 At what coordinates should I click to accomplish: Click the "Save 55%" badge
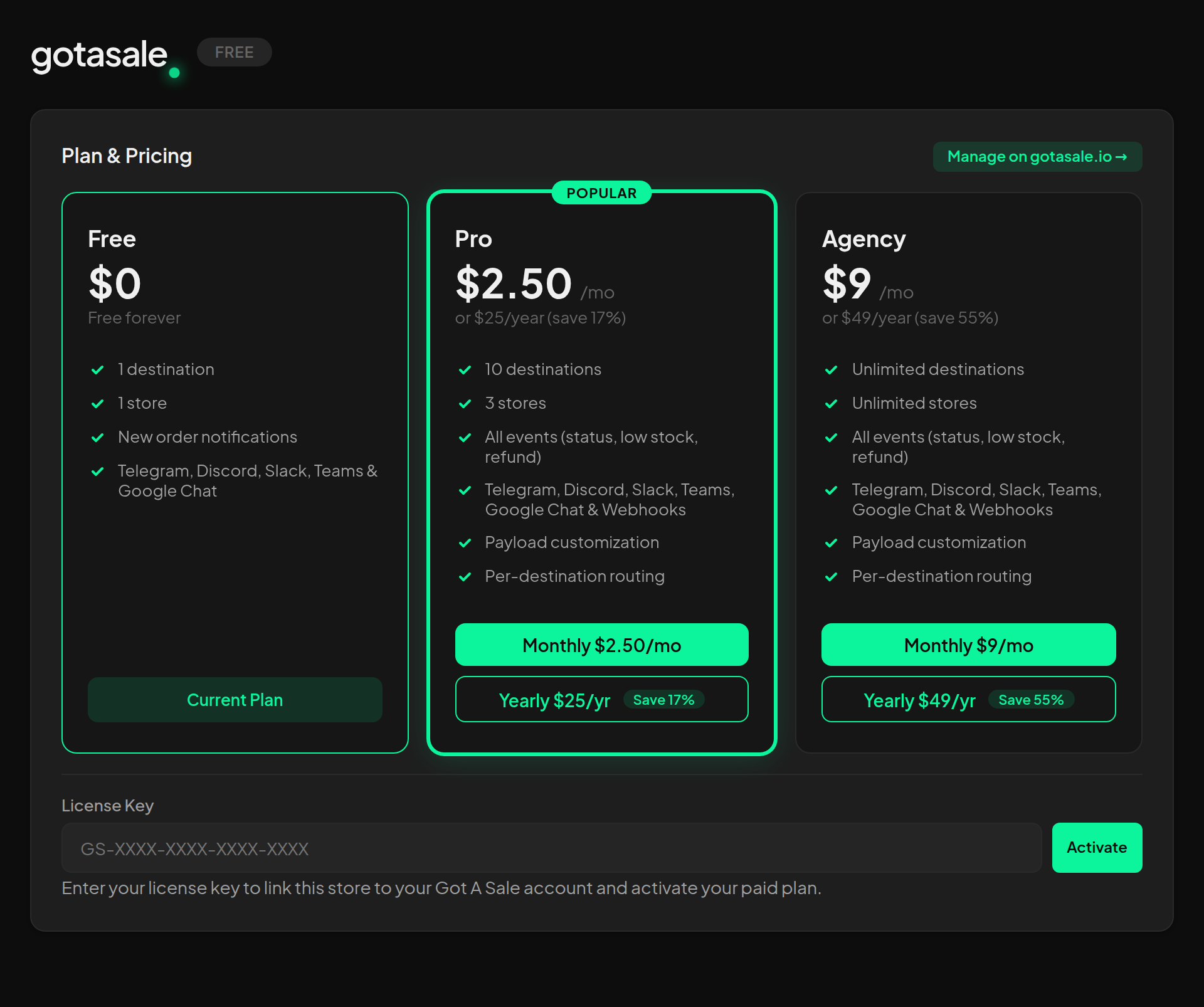(1031, 699)
